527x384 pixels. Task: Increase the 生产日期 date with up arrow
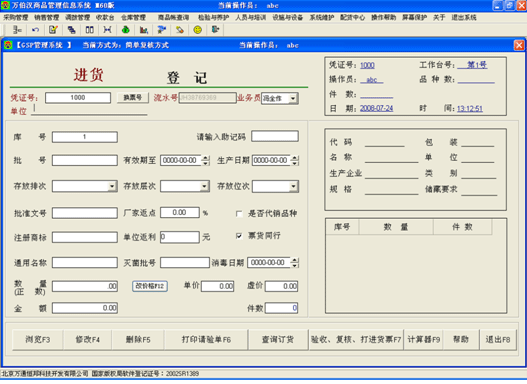click(295, 158)
